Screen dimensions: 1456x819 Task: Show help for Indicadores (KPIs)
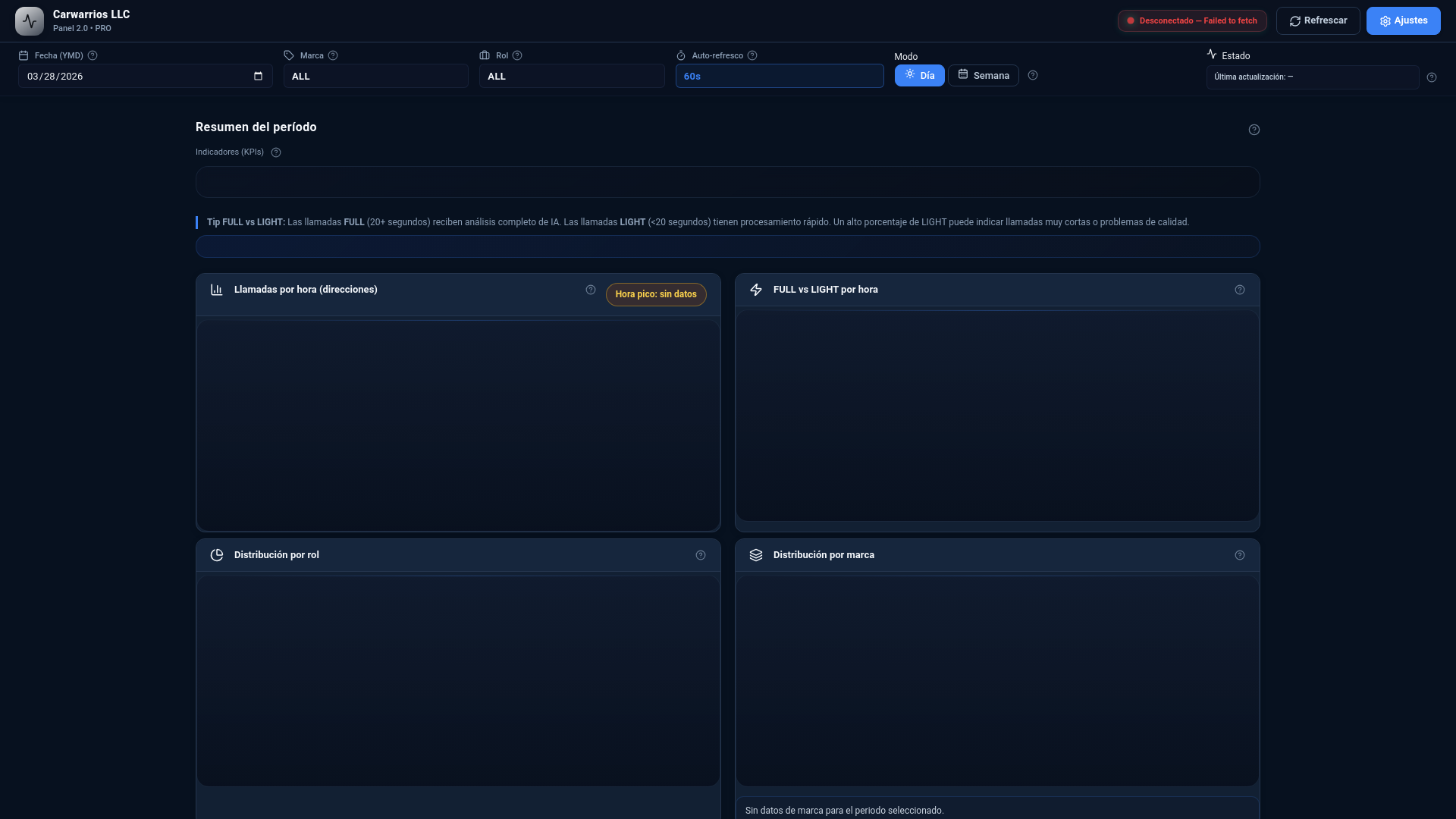pyautogui.click(x=276, y=152)
